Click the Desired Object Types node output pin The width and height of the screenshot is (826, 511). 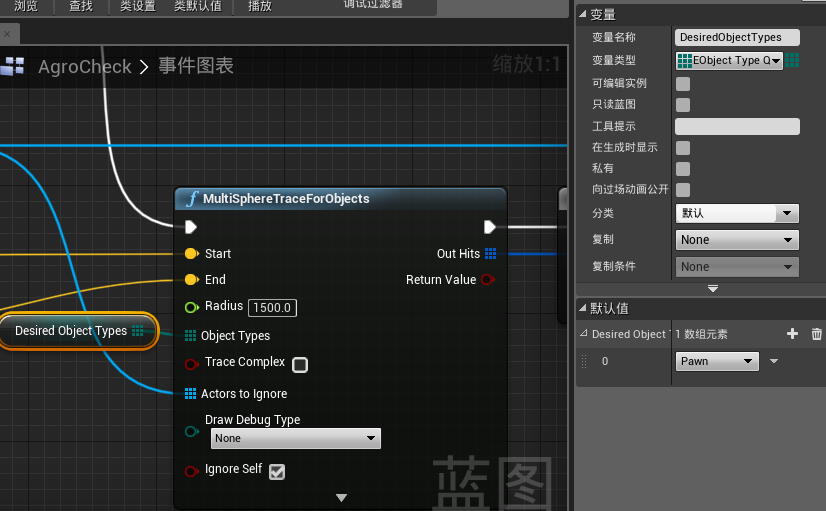(137, 330)
